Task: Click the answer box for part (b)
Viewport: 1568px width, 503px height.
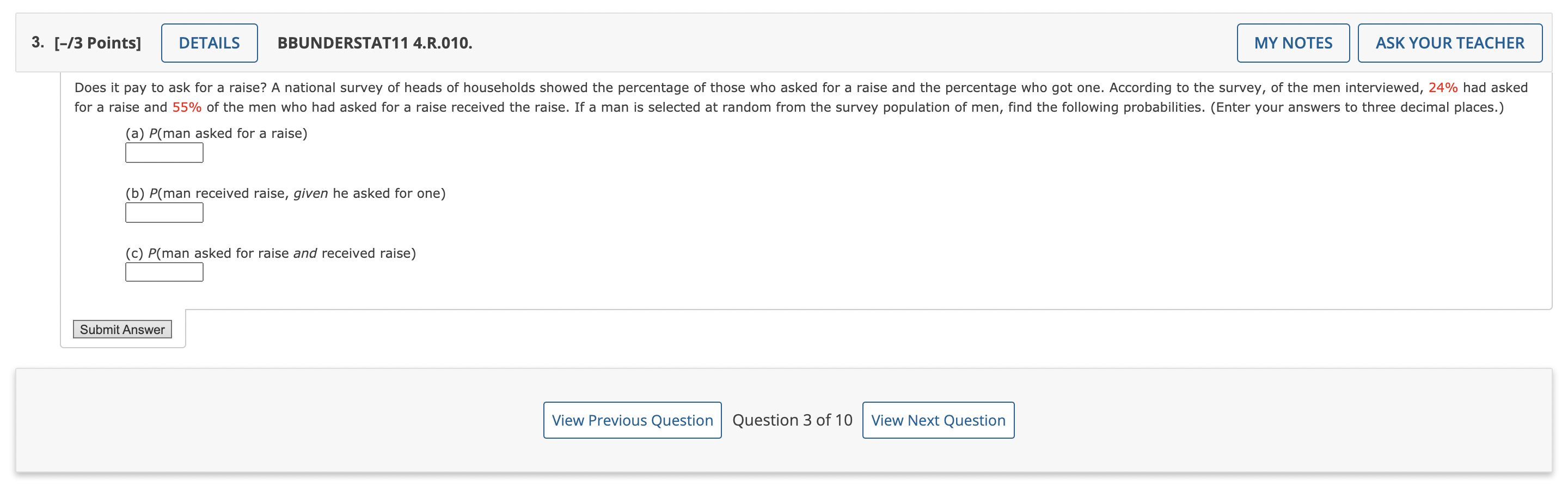Action: [x=164, y=212]
